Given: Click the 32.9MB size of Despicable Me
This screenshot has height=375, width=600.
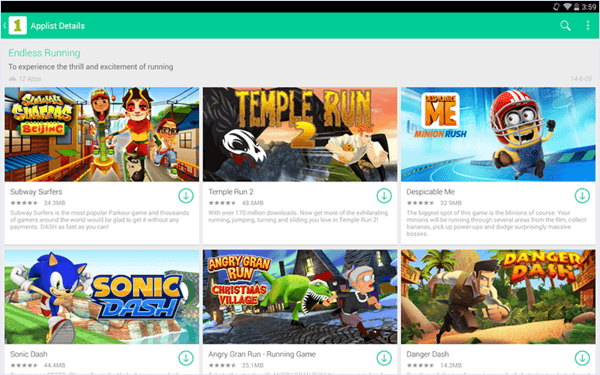Looking at the screenshot, I should tap(451, 203).
